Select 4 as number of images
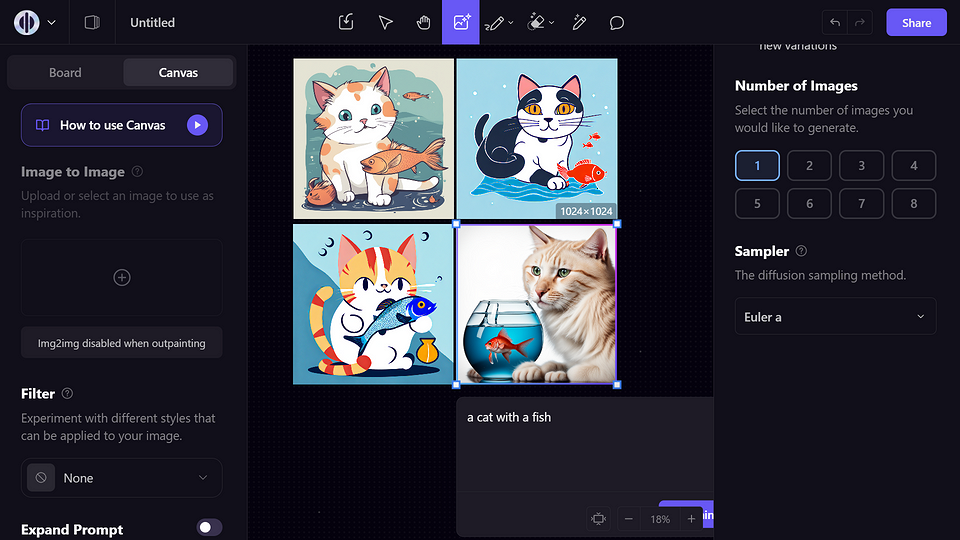This screenshot has height=540, width=960. tap(913, 165)
